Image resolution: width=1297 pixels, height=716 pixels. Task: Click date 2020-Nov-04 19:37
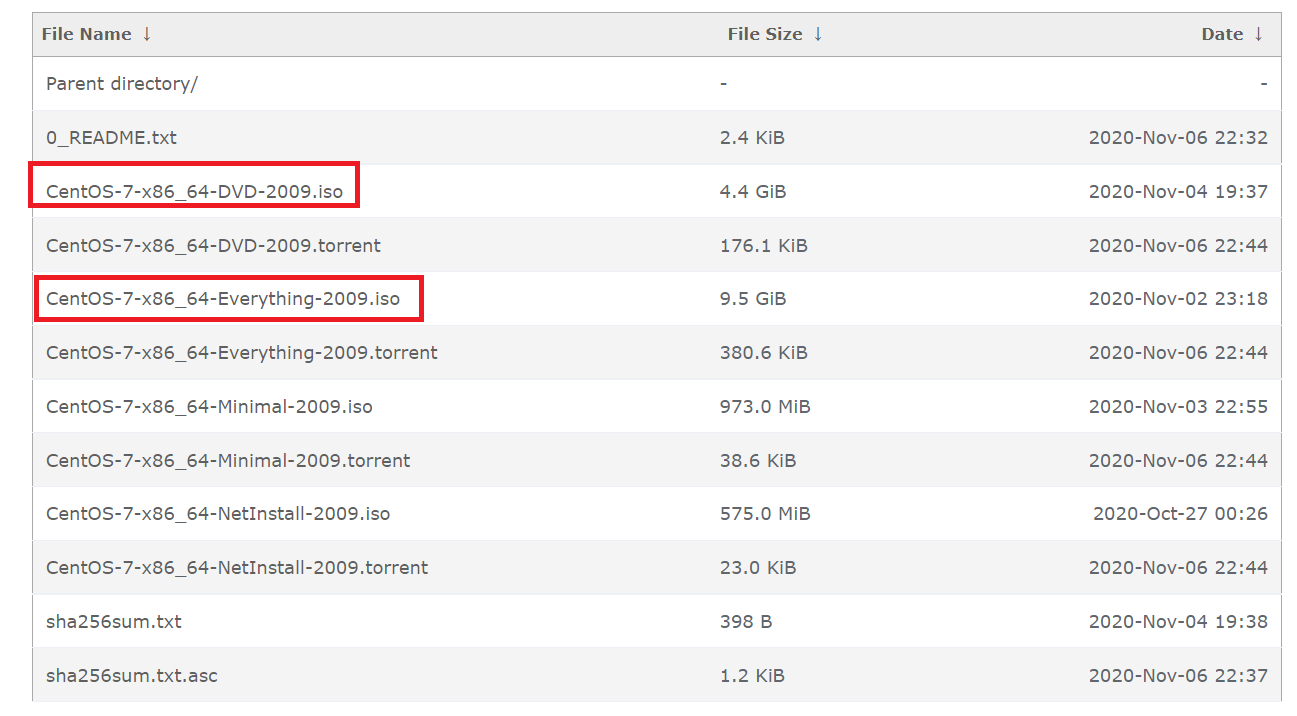pyautogui.click(x=1178, y=192)
